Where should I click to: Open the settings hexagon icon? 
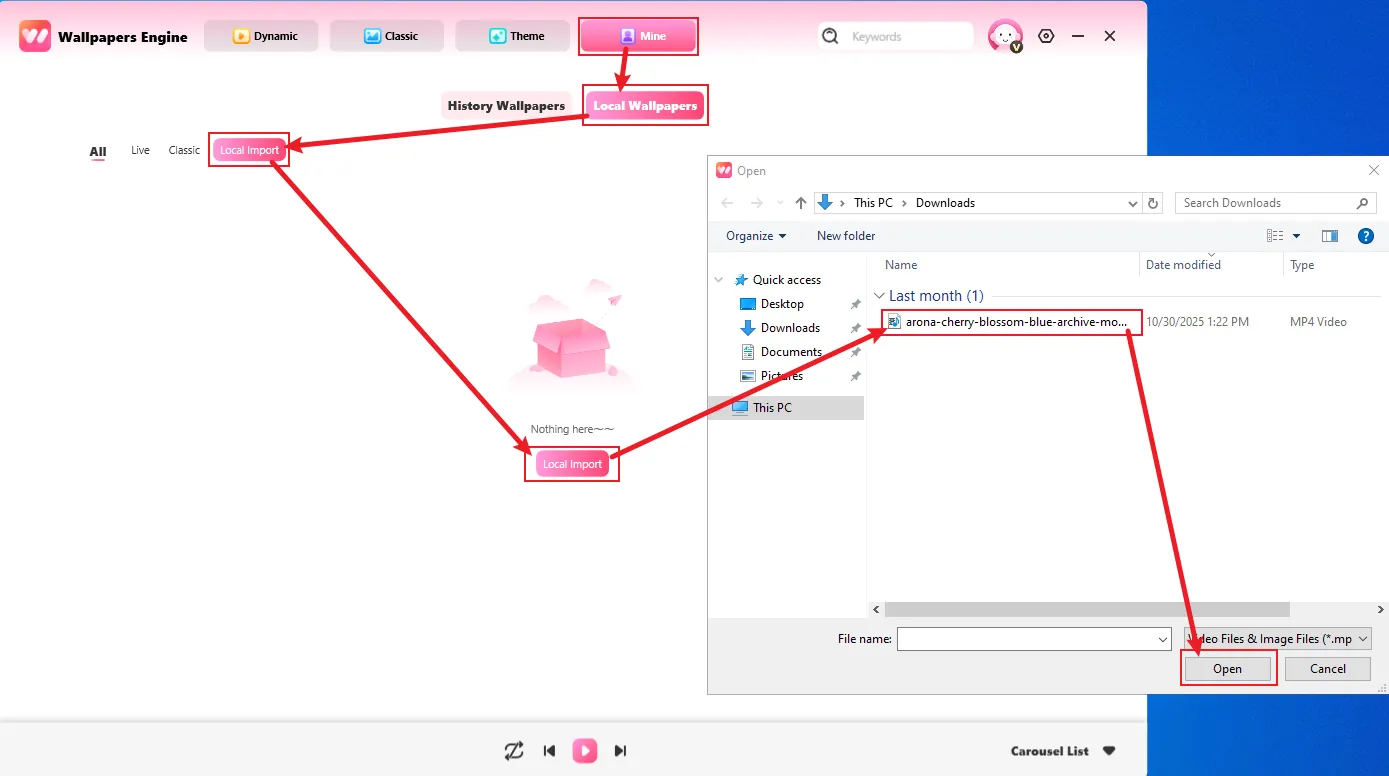click(x=1046, y=36)
